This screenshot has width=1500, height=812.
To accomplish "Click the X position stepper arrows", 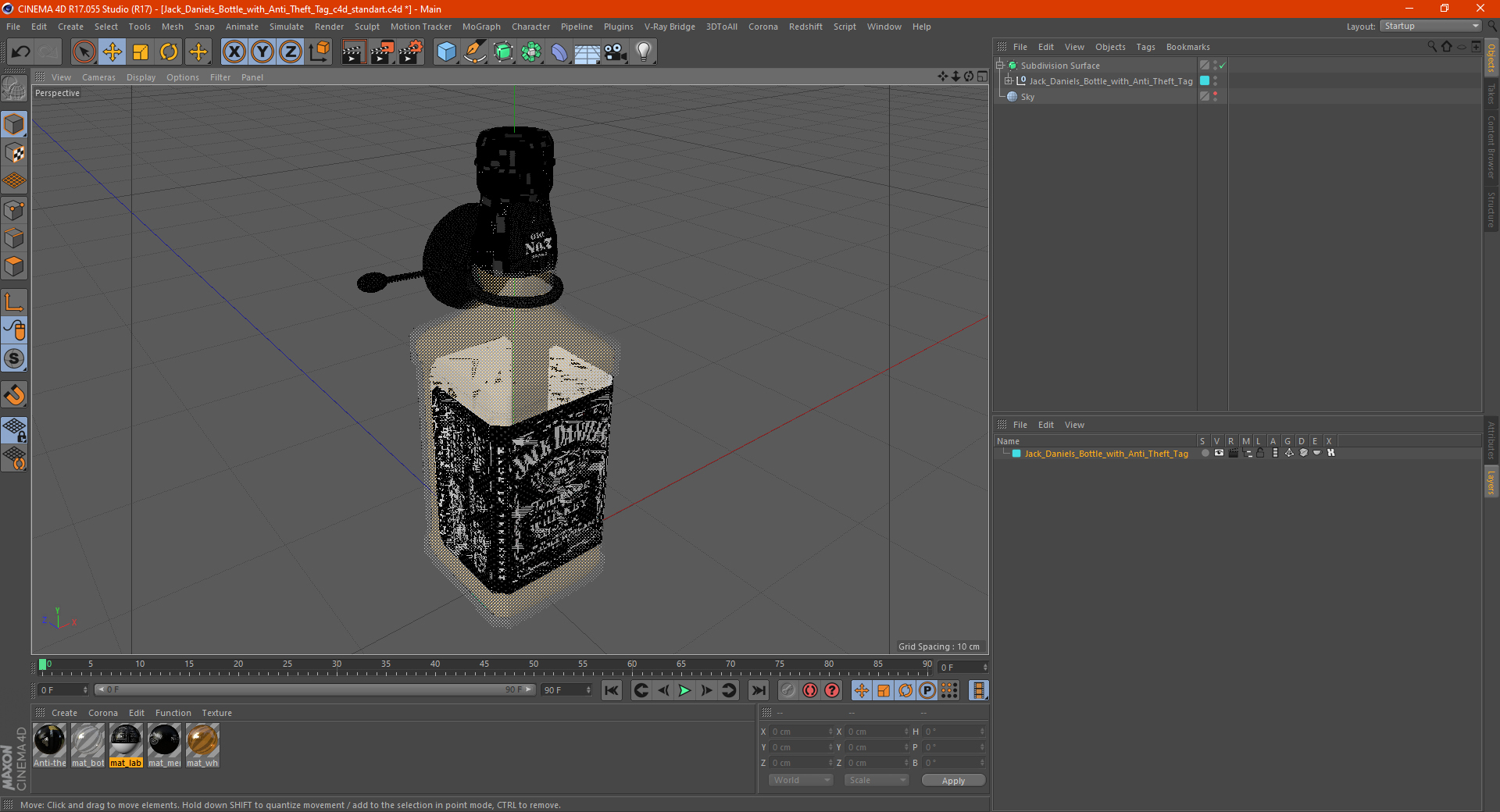I will [830, 732].
